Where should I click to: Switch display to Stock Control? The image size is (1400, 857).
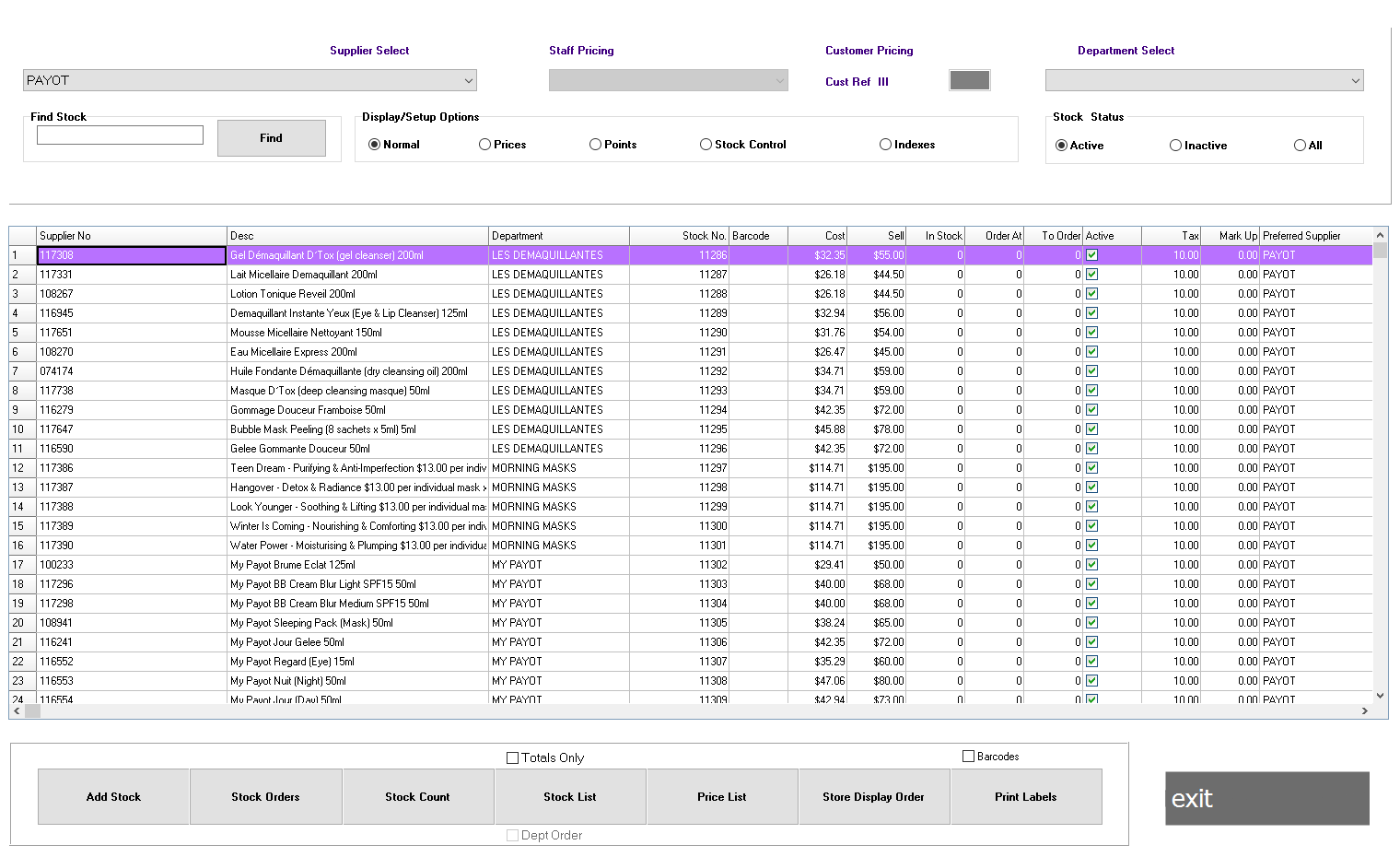point(706,144)
